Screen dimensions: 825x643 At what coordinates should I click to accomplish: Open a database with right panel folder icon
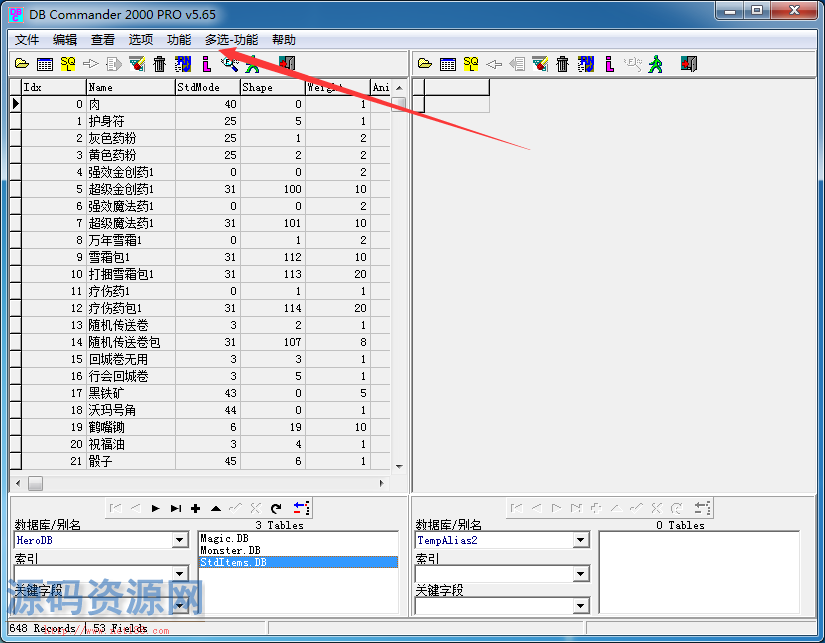(x=425, y=64)
